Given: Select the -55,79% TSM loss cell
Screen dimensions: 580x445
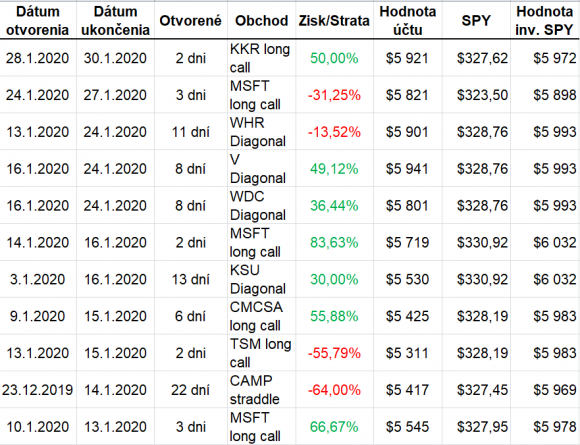Looking at the screenshot, I should (334, 353).
